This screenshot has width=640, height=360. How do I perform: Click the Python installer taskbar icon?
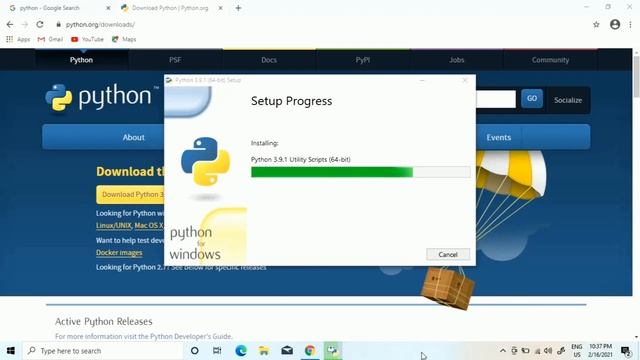click(x=333, y=351)
